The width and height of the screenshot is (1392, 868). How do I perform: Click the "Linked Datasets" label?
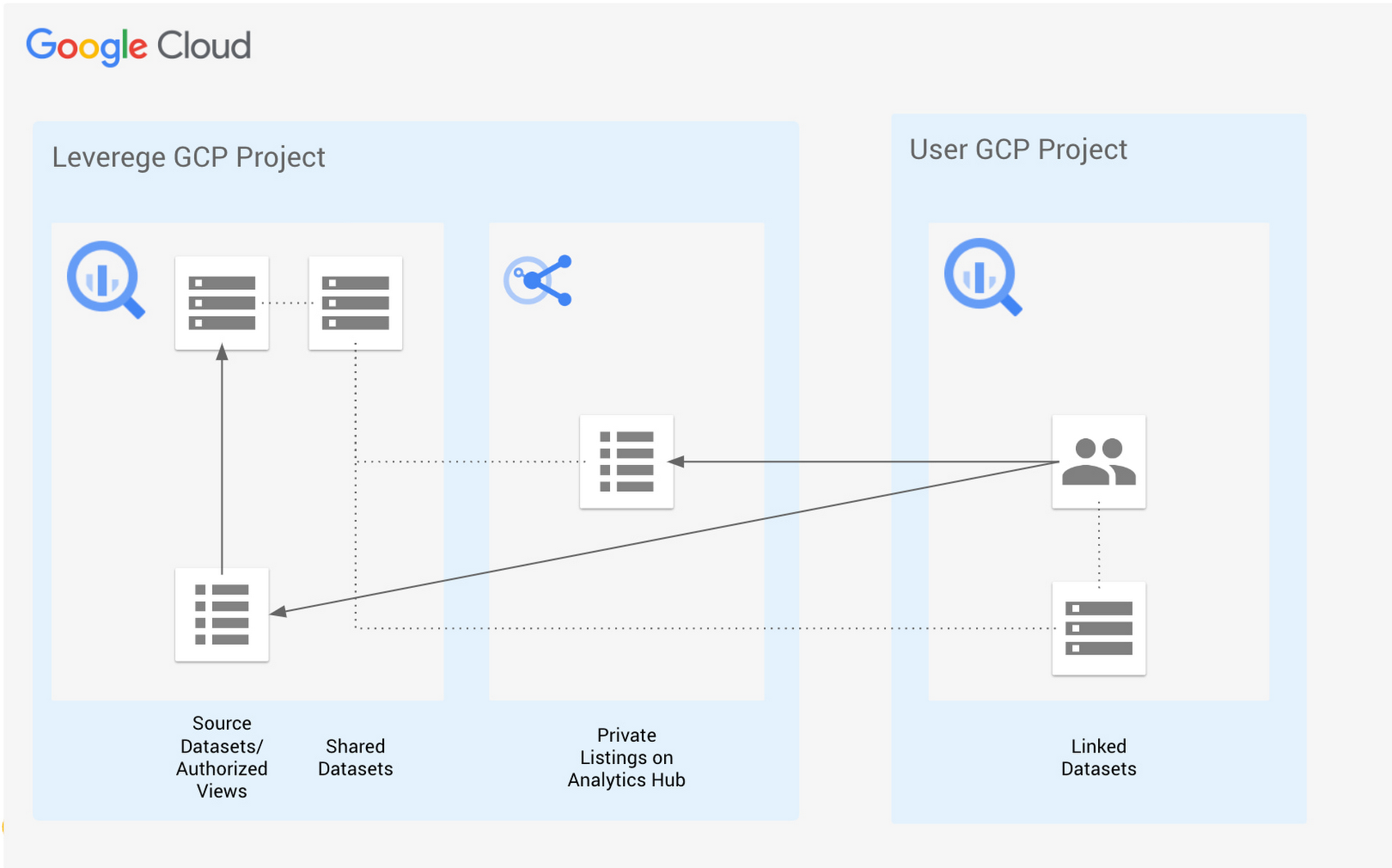click(x=1099, y=757)
